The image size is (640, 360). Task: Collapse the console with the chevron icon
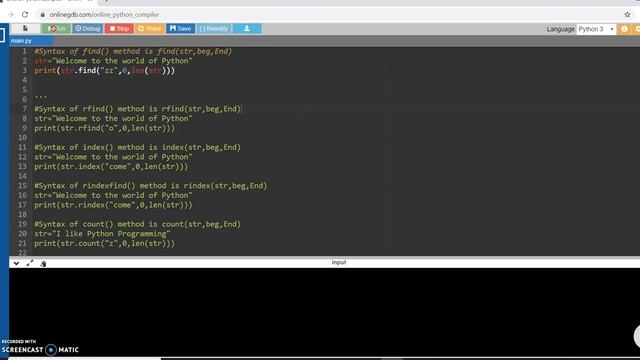coord(16,263)
